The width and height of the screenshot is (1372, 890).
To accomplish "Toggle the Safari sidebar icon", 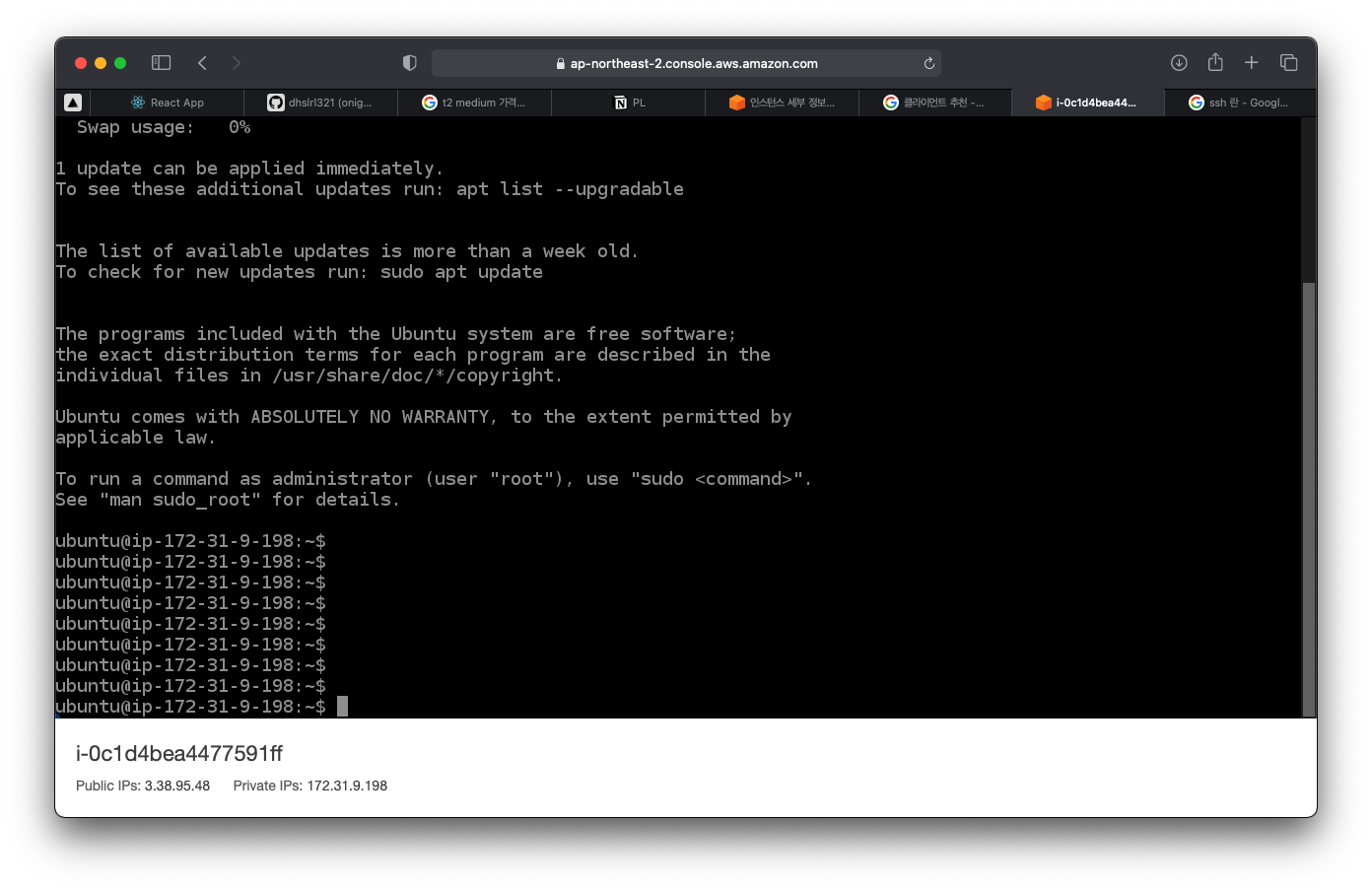I will coord(162,63).
